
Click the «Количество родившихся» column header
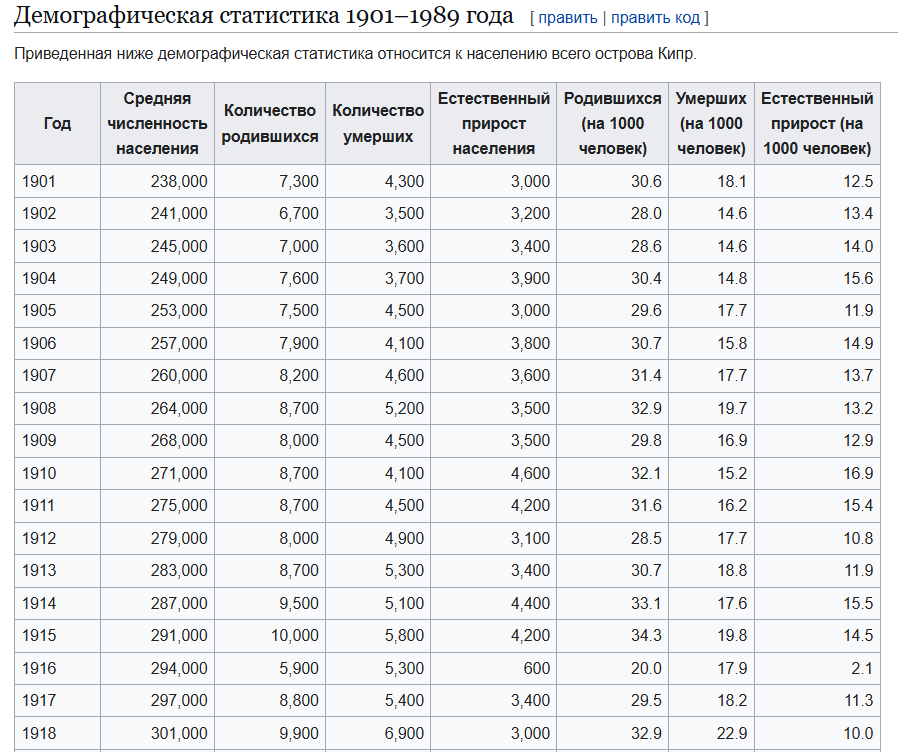pyautogui.click(x=270, y=123)
